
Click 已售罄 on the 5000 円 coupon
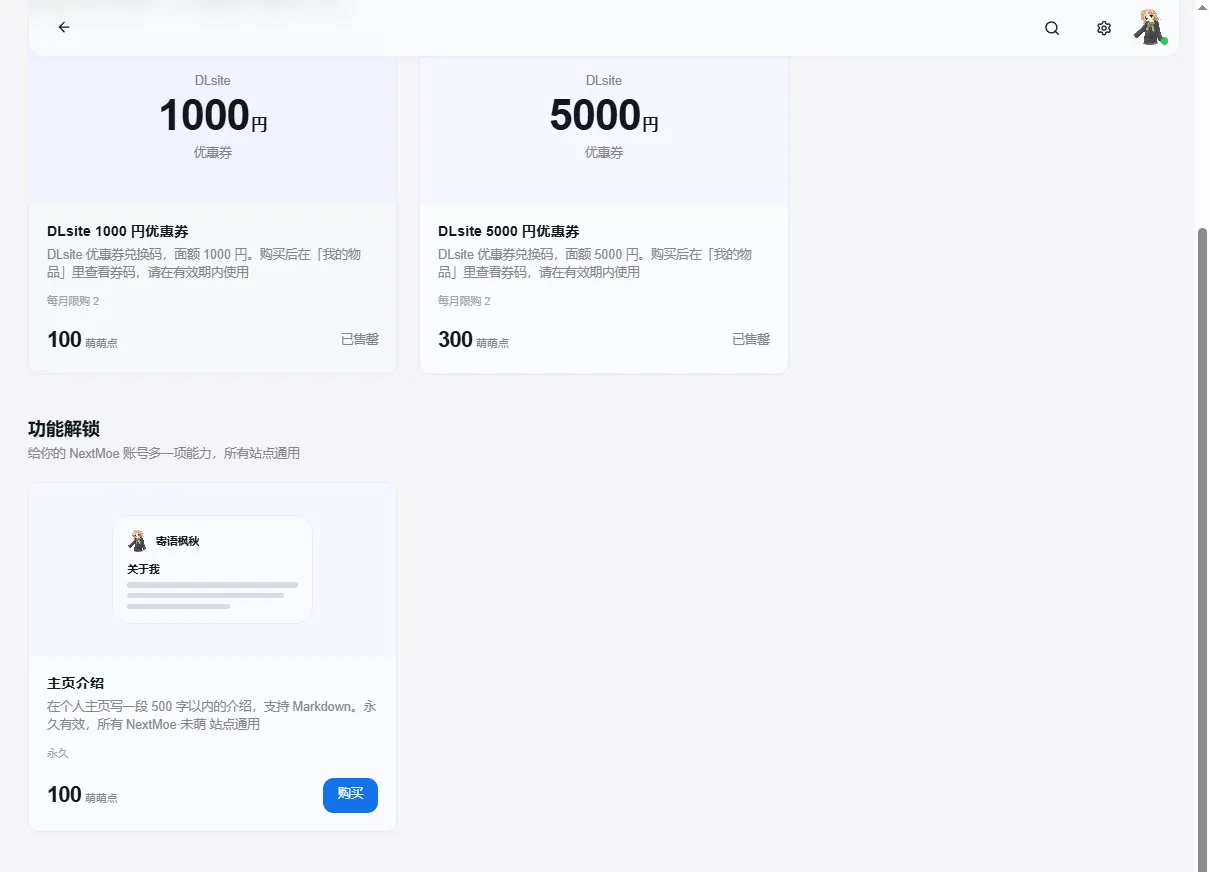(751, 340)
